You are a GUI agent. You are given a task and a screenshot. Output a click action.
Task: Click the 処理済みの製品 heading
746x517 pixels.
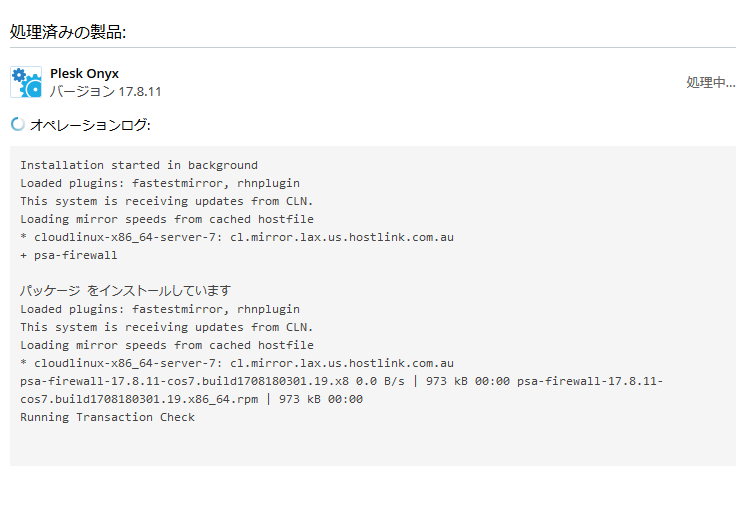68,32
